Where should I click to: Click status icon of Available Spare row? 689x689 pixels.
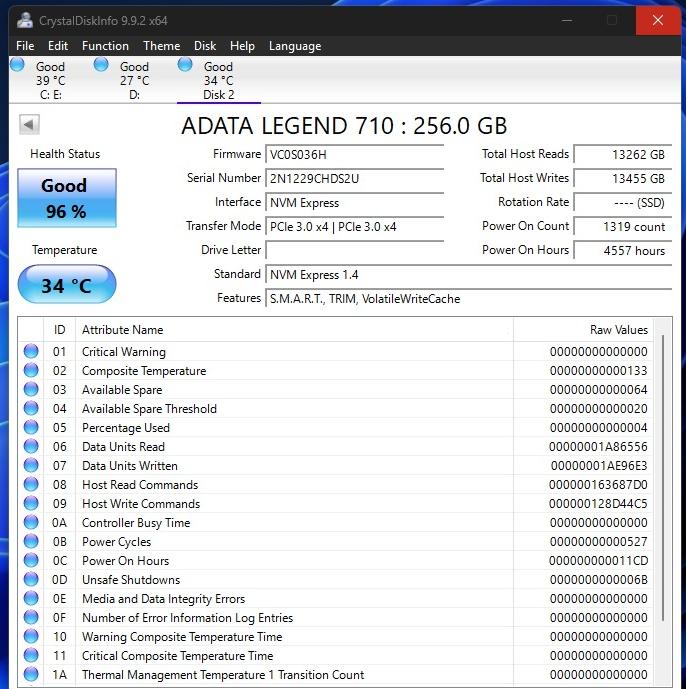[x=31, y=389]
